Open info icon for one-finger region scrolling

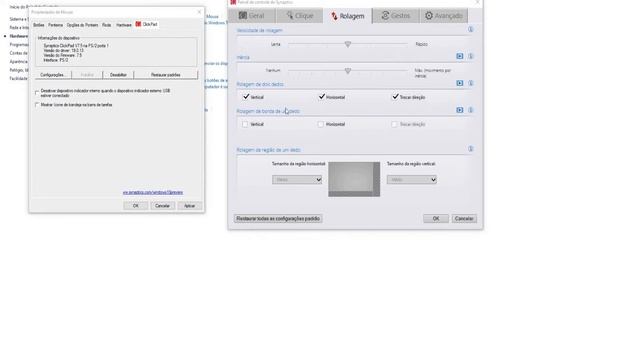pos(470,149)
